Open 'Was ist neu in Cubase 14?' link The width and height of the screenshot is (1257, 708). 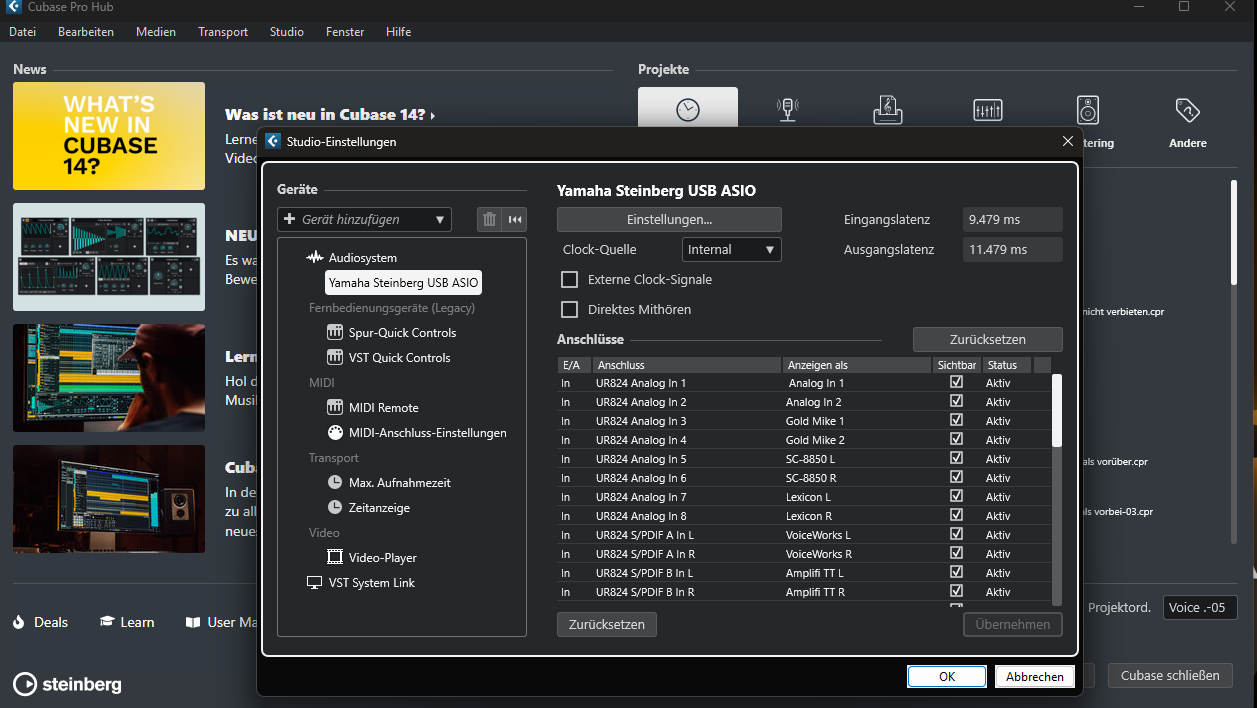click(330, 115)
